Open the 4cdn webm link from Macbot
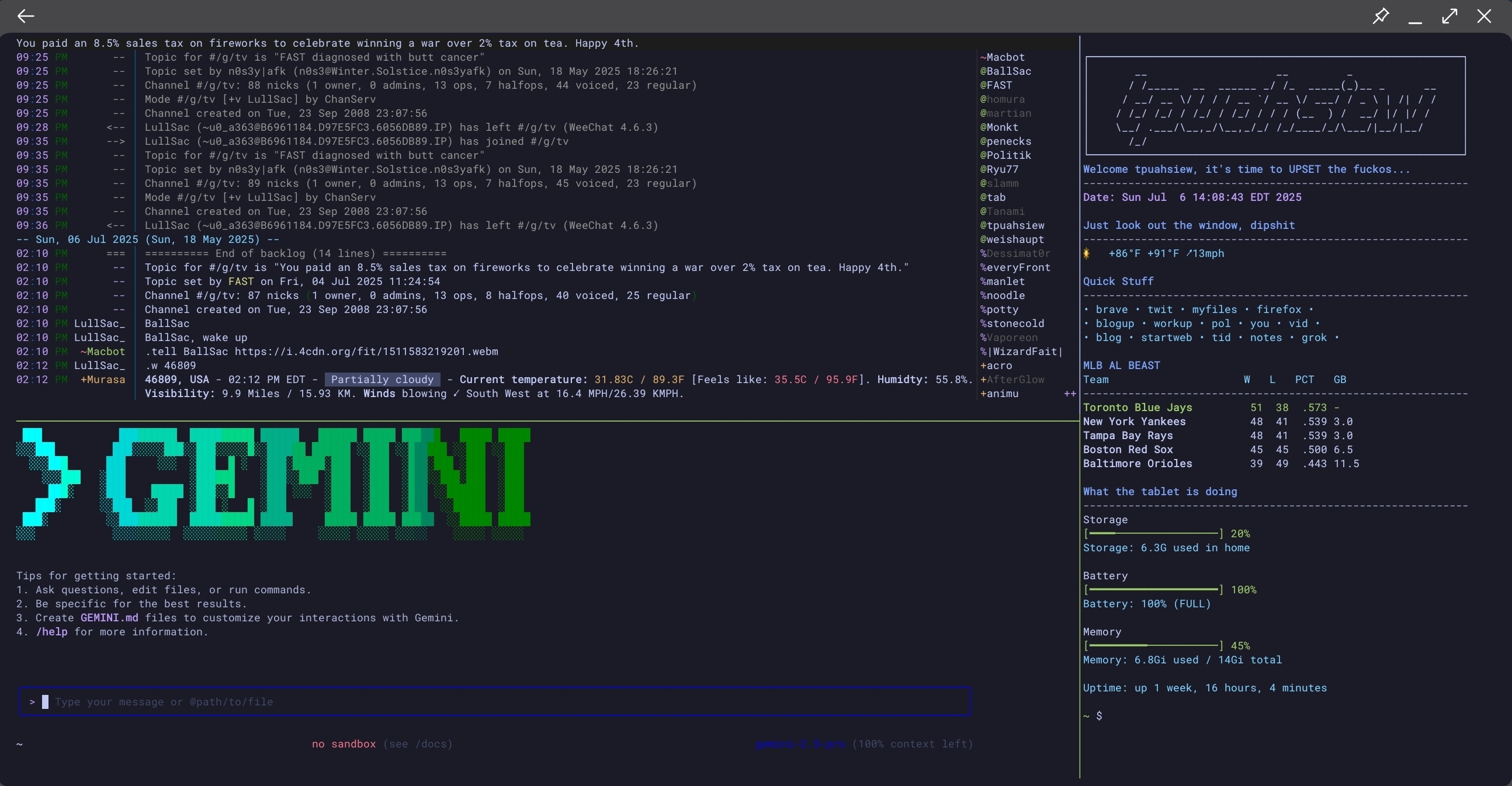 point(366,352)
